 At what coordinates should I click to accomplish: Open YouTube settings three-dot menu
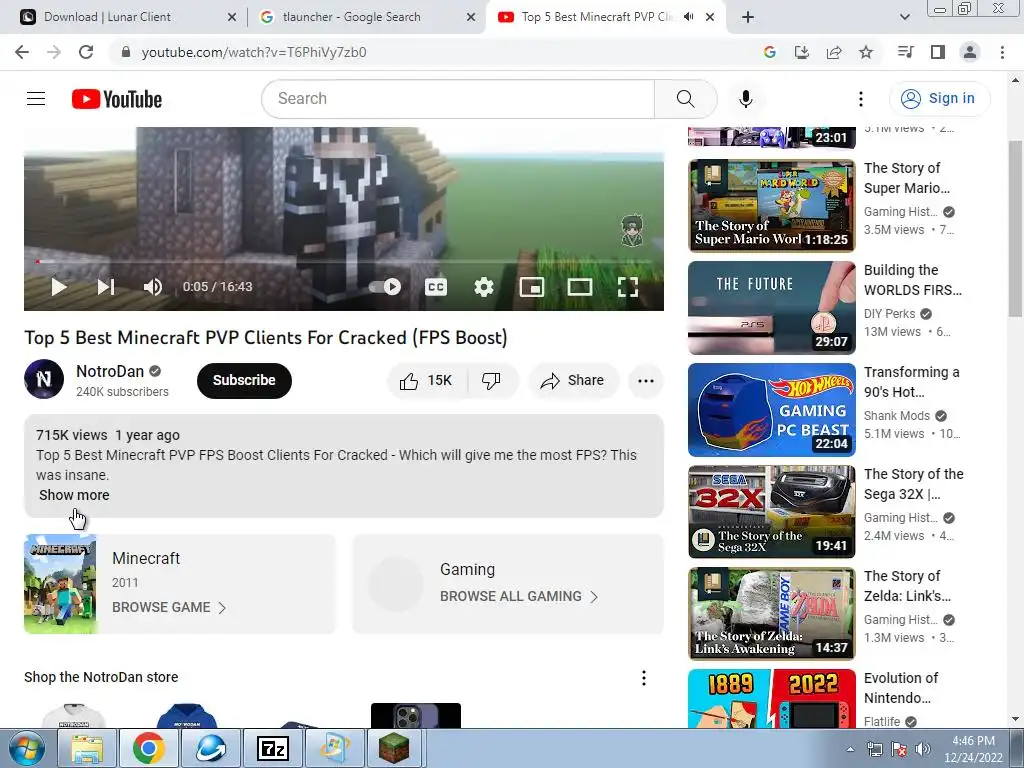pos(861,99)
